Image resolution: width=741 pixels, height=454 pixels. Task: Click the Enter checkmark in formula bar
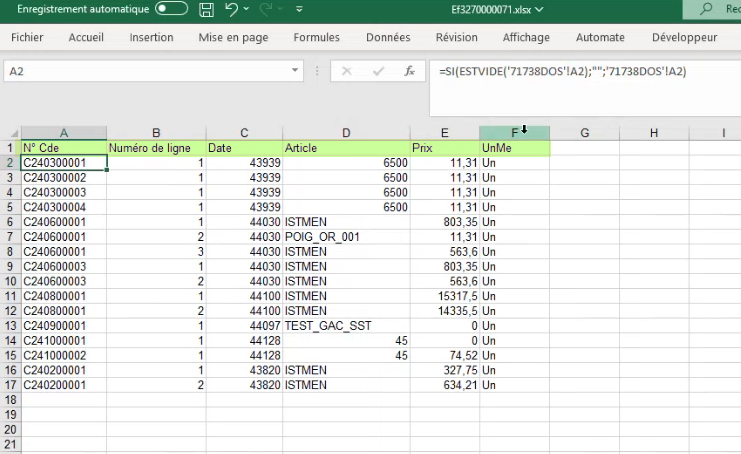point(377,72)
